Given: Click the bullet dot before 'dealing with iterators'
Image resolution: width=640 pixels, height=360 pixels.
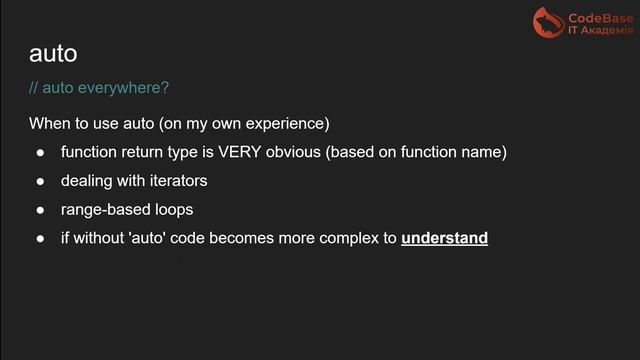Looking at the screenshot, I should pos(40,182).
